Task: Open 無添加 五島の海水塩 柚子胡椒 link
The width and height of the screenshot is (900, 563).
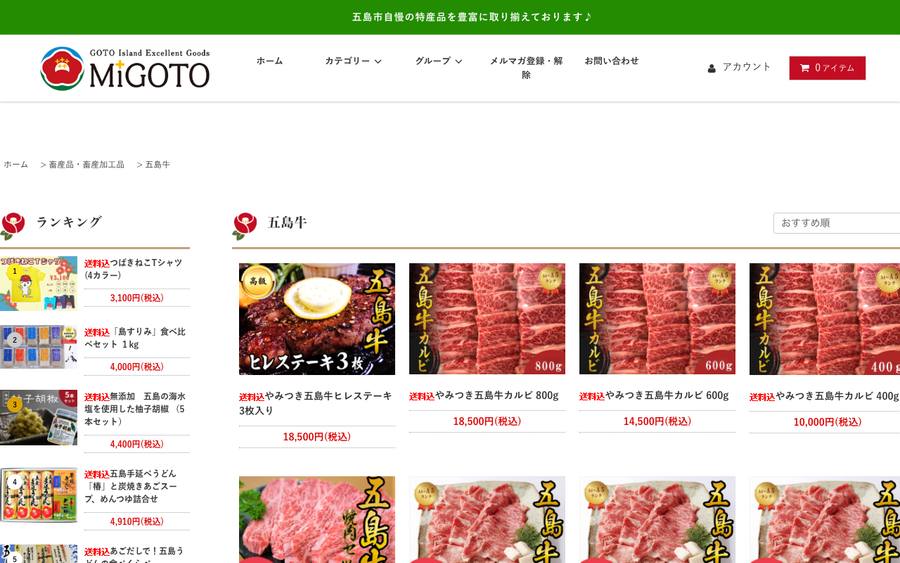Action: [x=135, y=409]
